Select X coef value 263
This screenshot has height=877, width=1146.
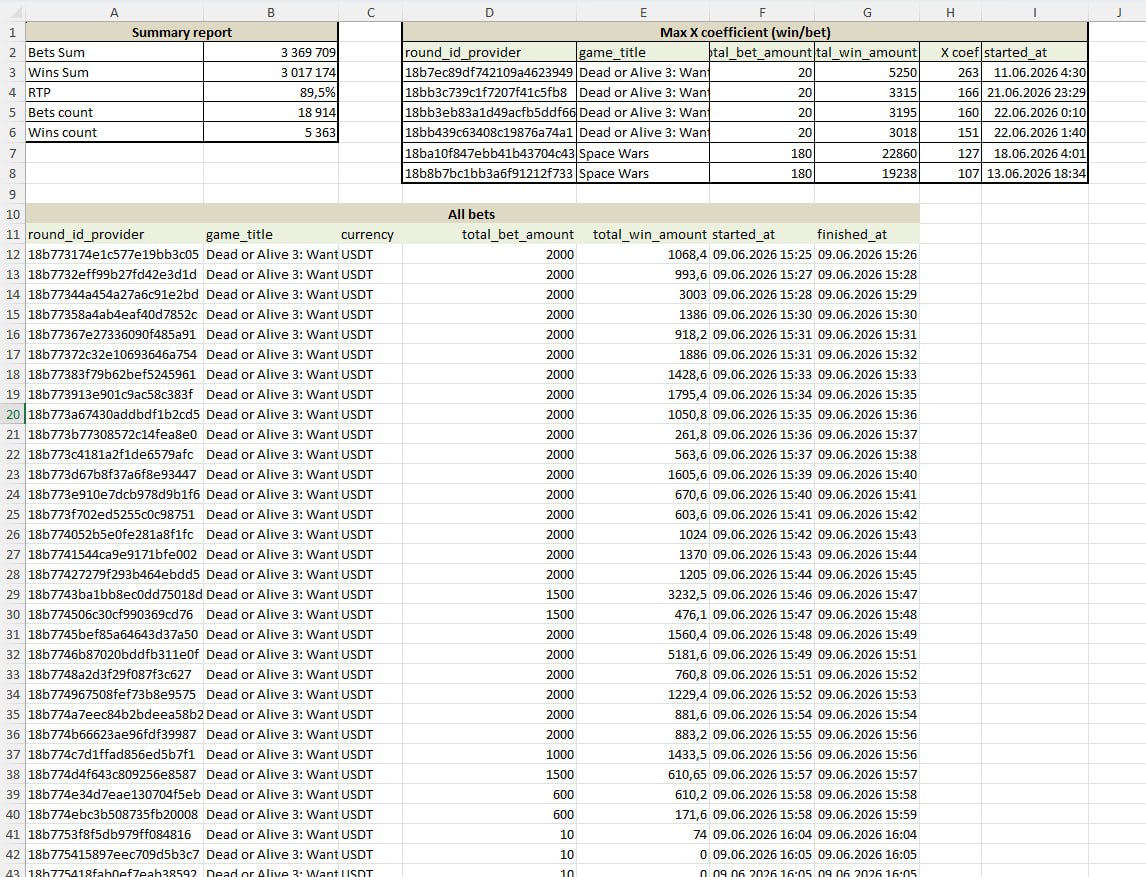pyautogui.click(x=950, y=72)
